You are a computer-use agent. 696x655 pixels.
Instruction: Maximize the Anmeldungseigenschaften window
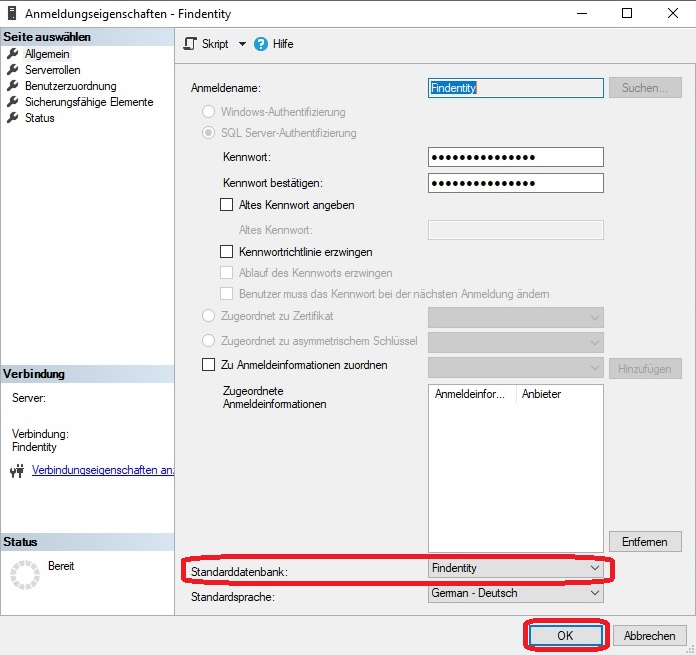(627, 13)
